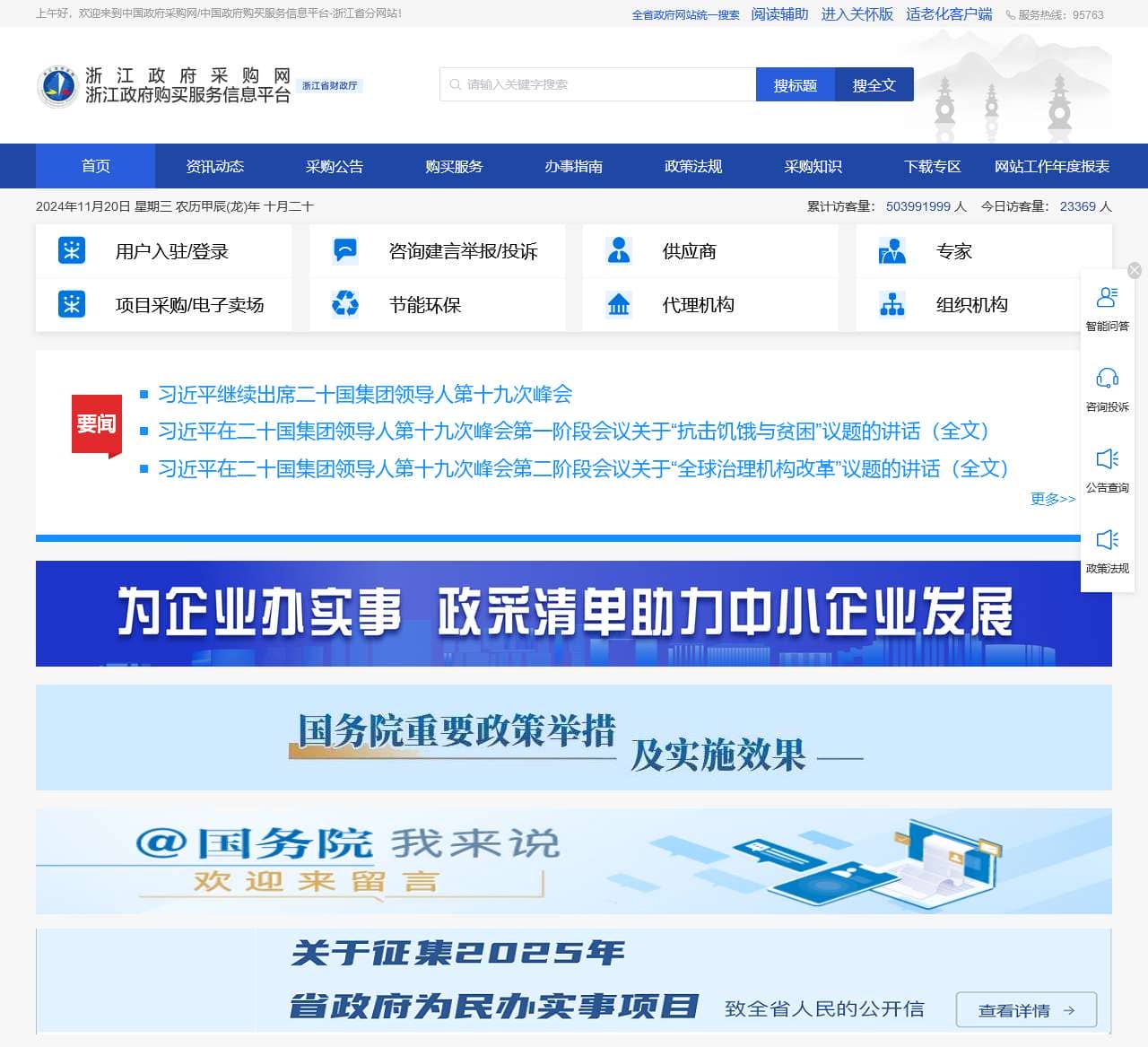Click the 代理机构 building icon
The width and height of the screenshot is (1148, 1047).
pos(619,304)
